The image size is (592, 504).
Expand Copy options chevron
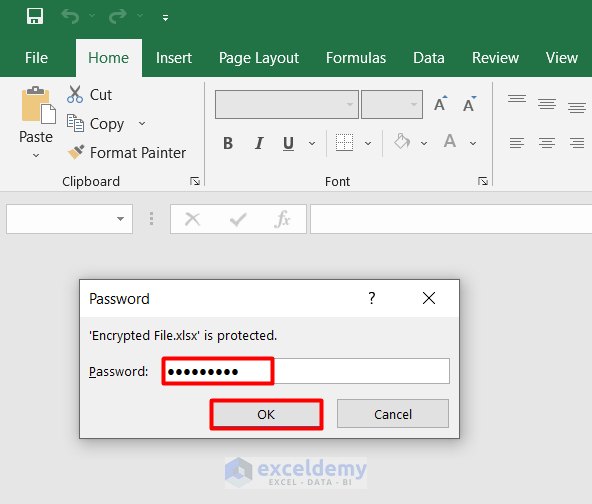pyautogui.click(x=142, y=123)
